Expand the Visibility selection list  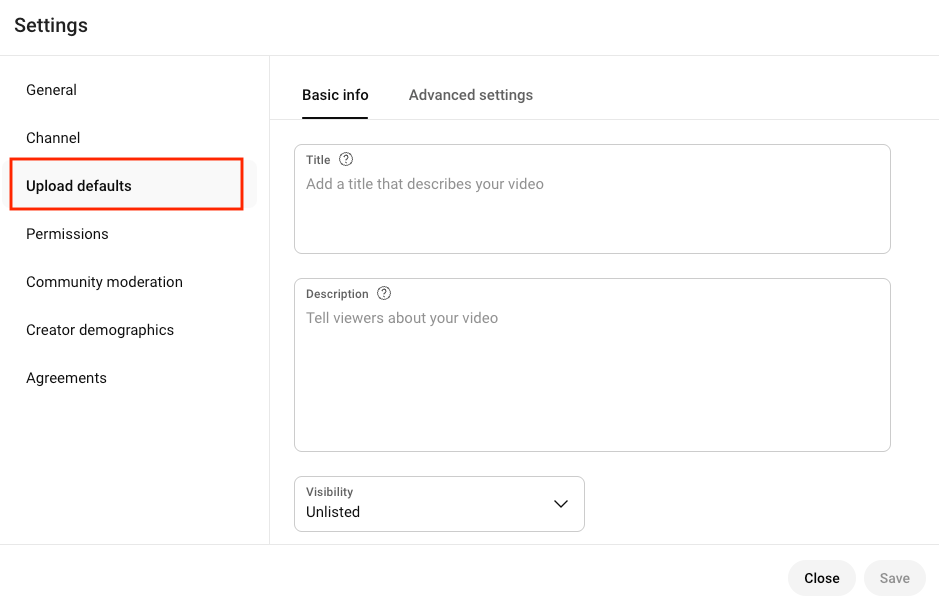(x=440, y=504)
